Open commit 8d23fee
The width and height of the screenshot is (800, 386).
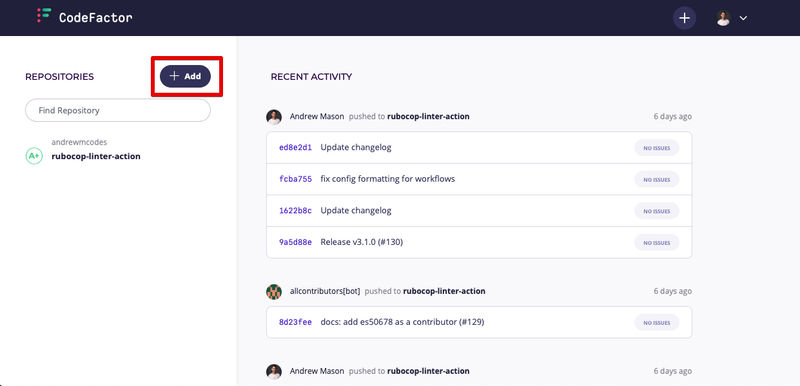pos(295,322)
